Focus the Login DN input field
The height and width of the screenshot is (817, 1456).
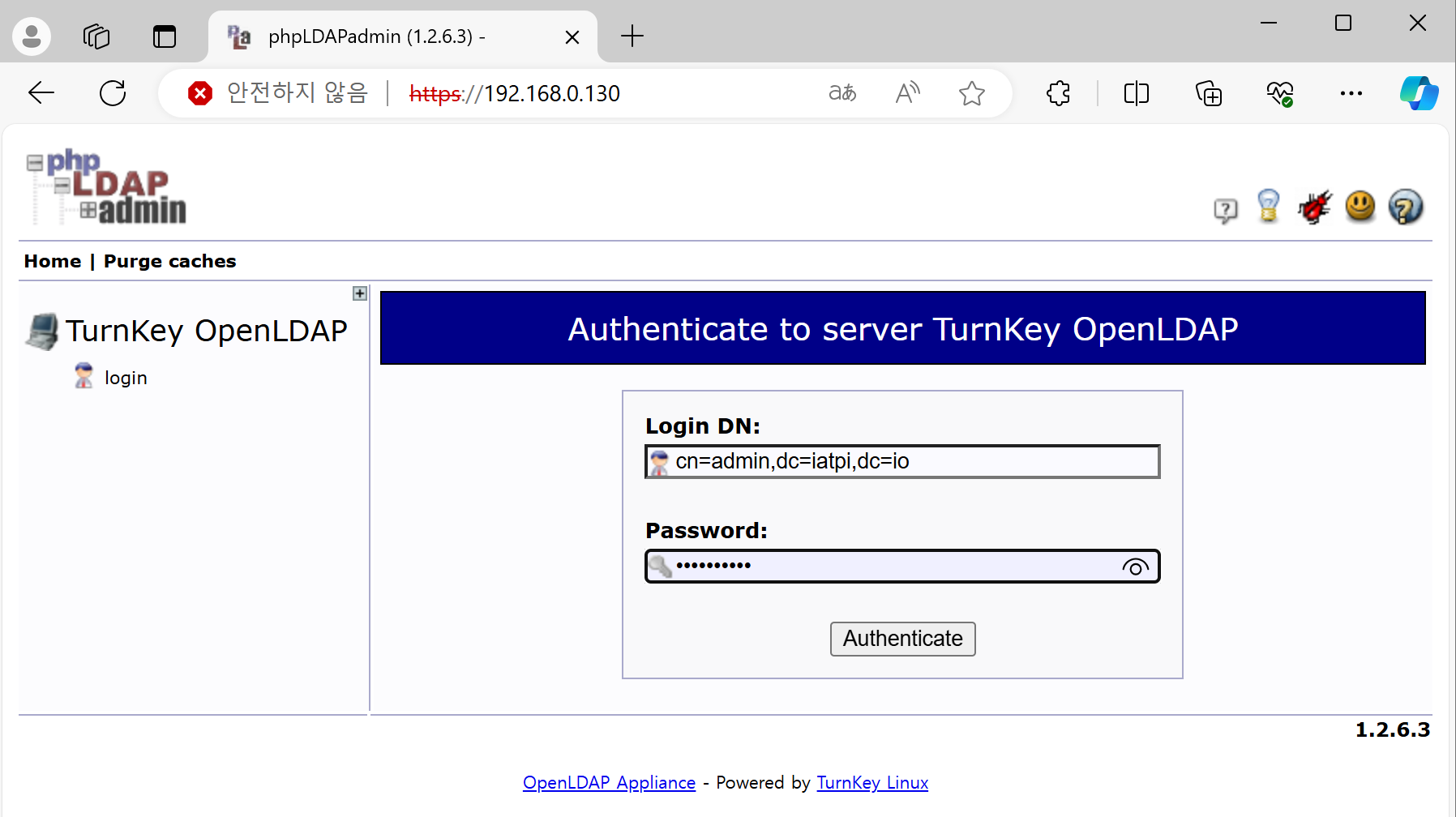pyautogui.click(x=902, y=461)
